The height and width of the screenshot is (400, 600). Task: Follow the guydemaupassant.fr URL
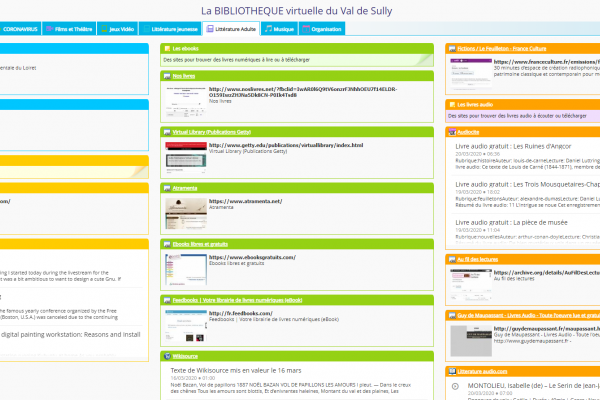(547, 328)
